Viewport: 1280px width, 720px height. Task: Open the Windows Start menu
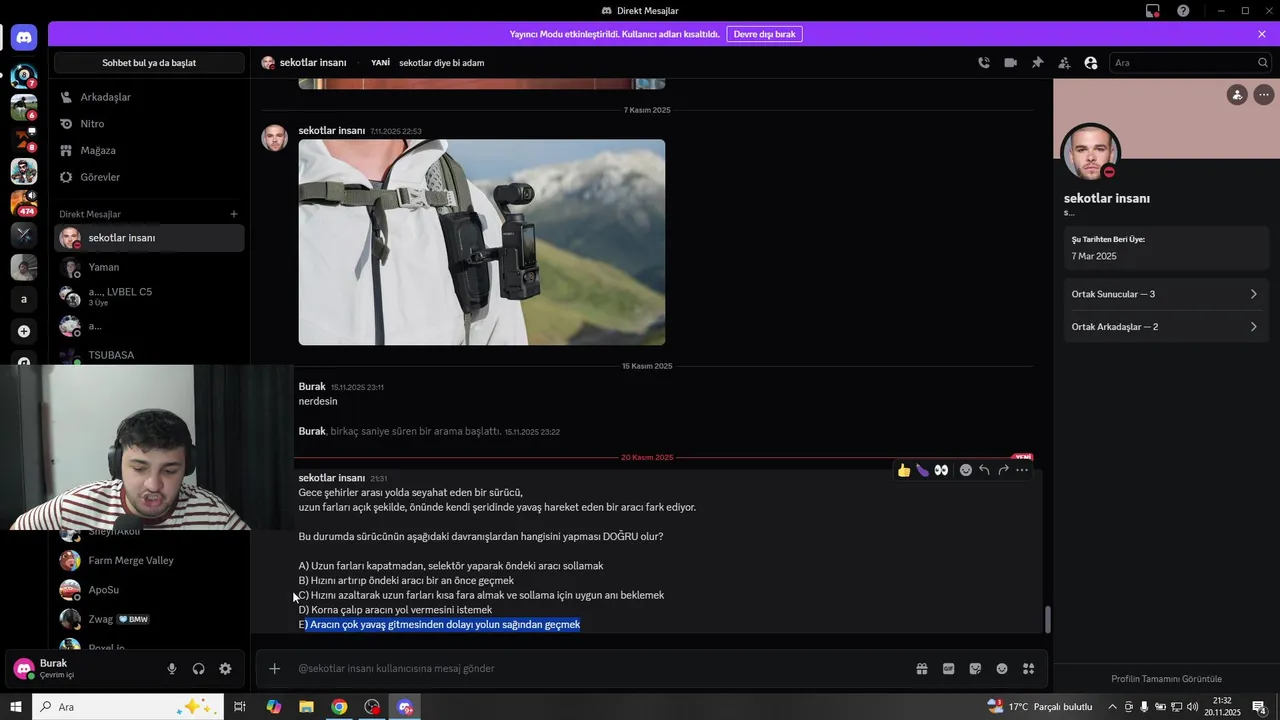[x=16, y=707]
